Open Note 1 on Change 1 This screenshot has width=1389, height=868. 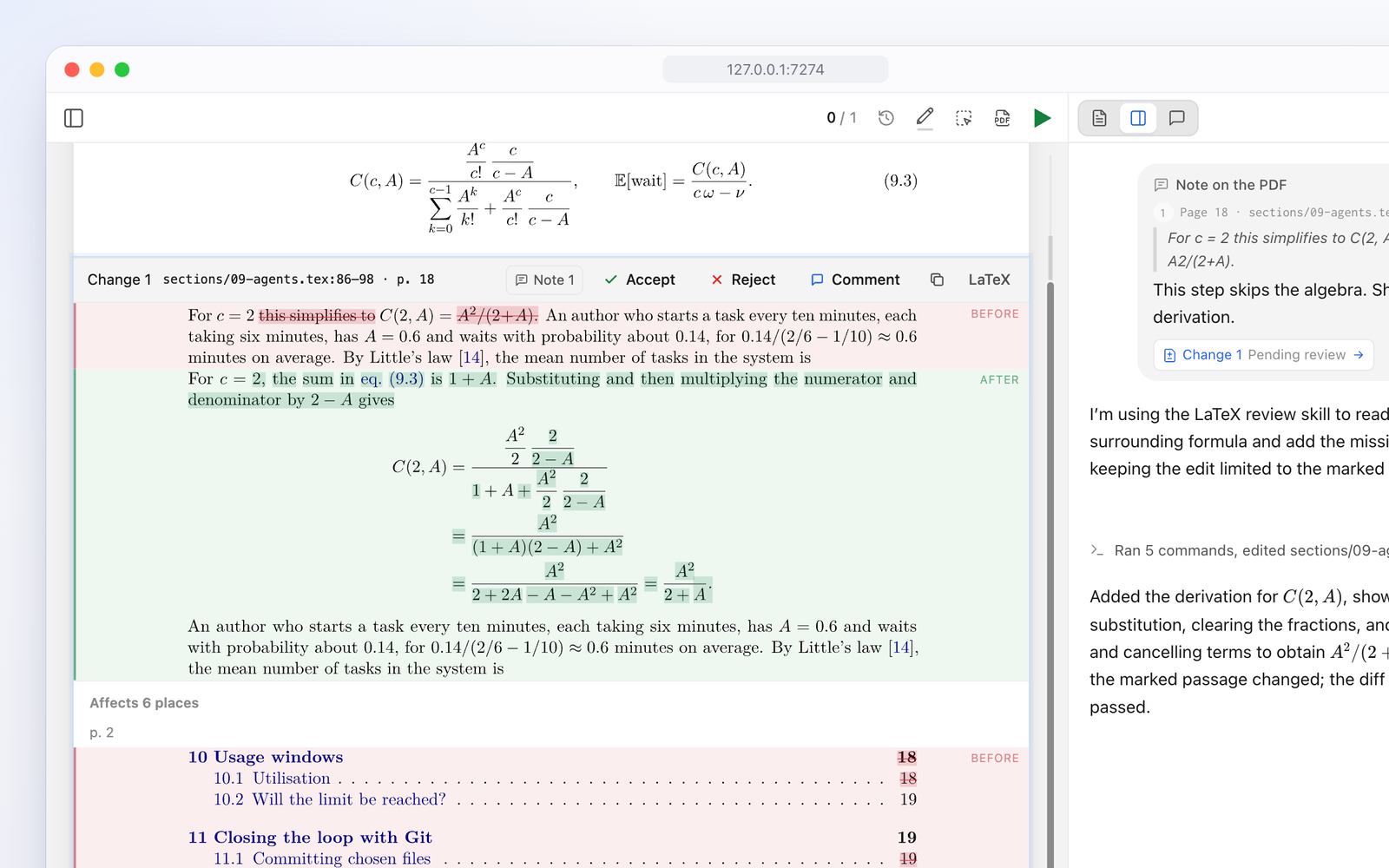click(x=544, y=279)
